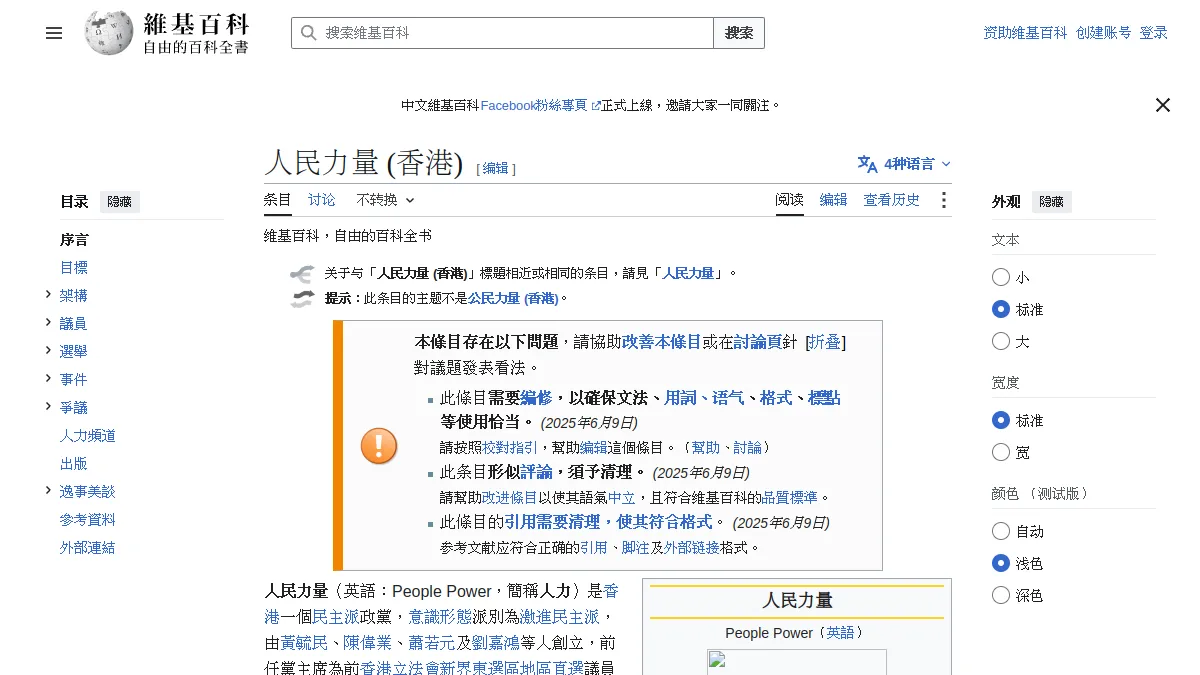Open the 不转换 language variant dropdown
The width and height of the screenshot is (1200, 675).
point(386,200)
